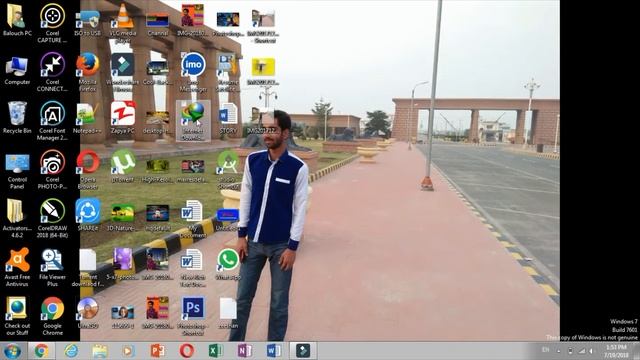Open Windows Media Player taskbar icon
The height and width of the screenshot is (360, 640).
[128, 351]
